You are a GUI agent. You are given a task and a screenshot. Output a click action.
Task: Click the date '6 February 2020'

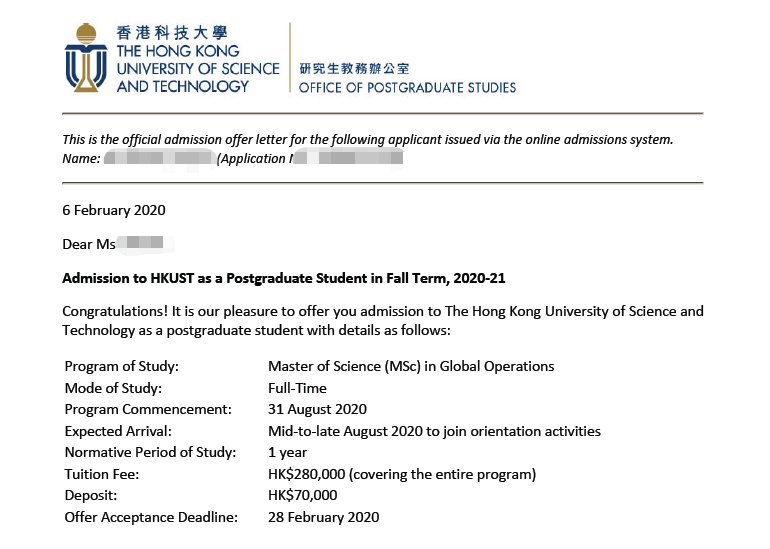(x=114, y=210)
